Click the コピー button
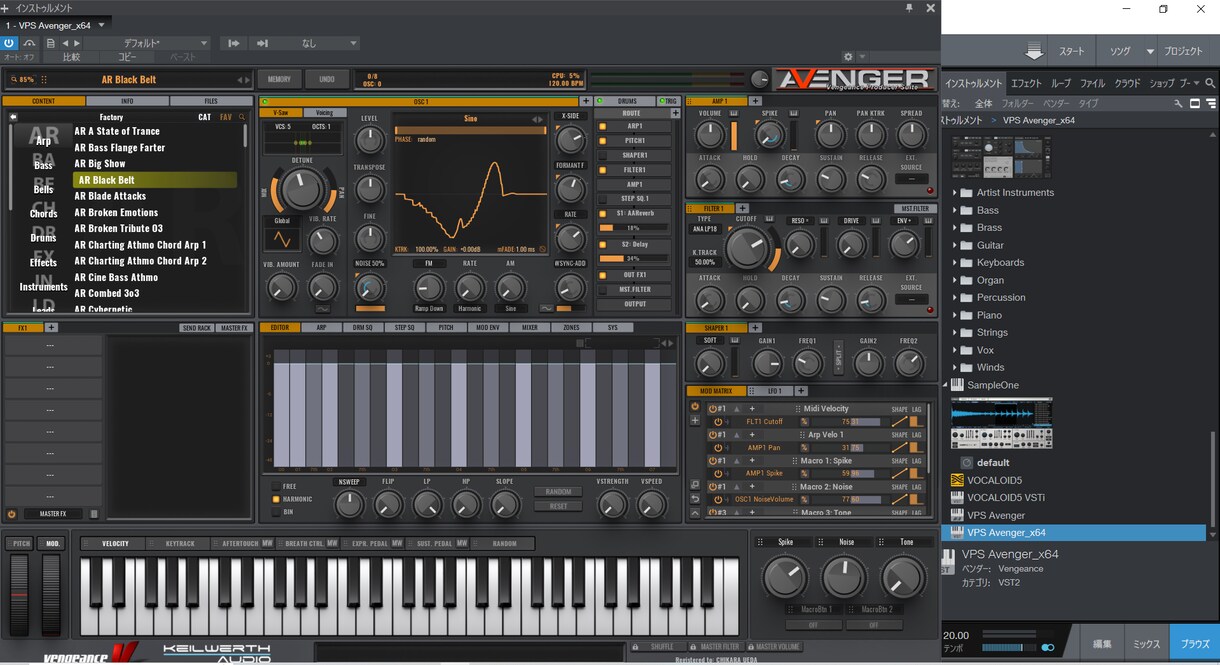This screenshot has height=665, width=1220. [x=127, y=58]
